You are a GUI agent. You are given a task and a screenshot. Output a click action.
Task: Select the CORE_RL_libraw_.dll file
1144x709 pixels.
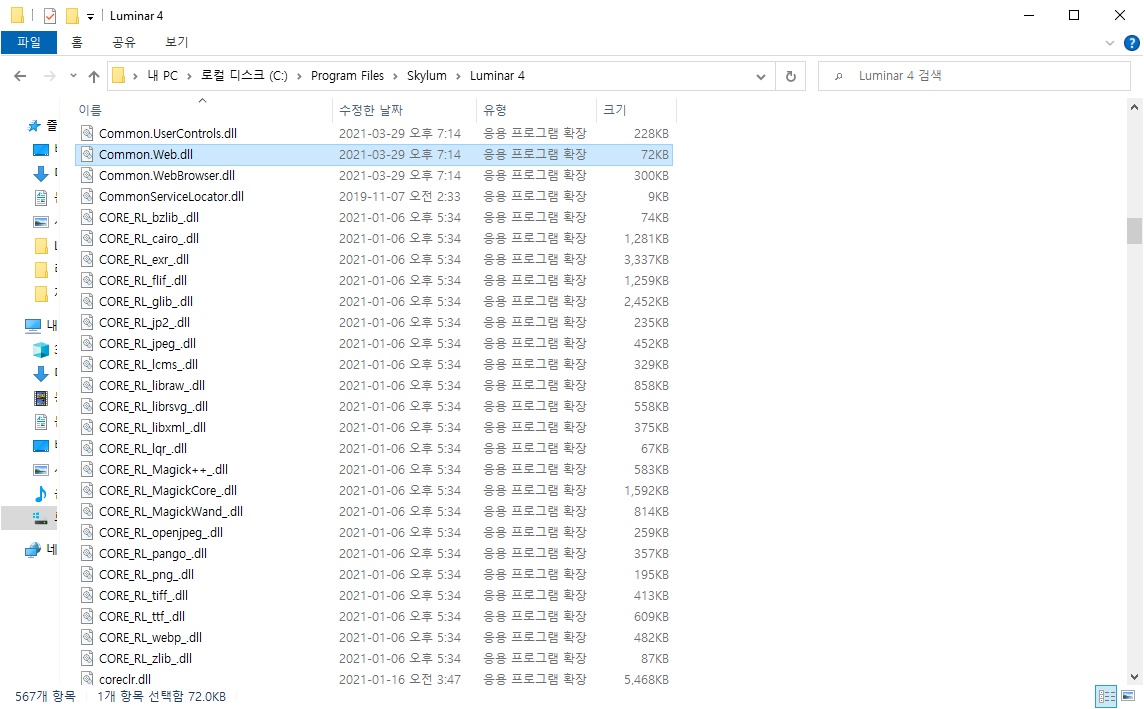pyautogui.click(x=374, y=386)
